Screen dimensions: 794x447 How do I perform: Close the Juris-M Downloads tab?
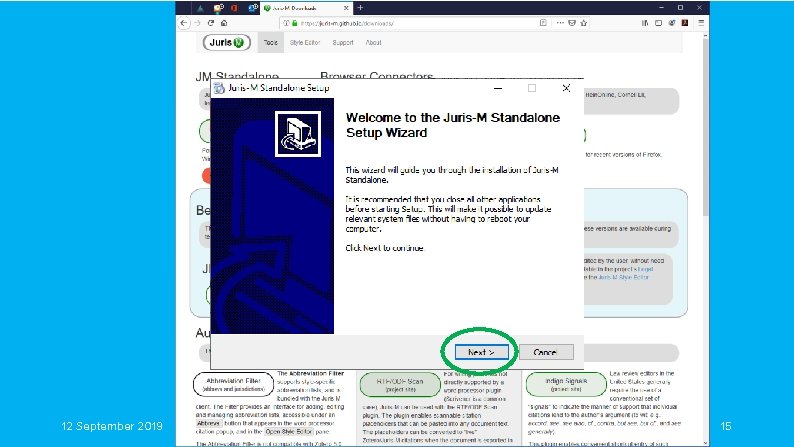click(x=346, y=8)
